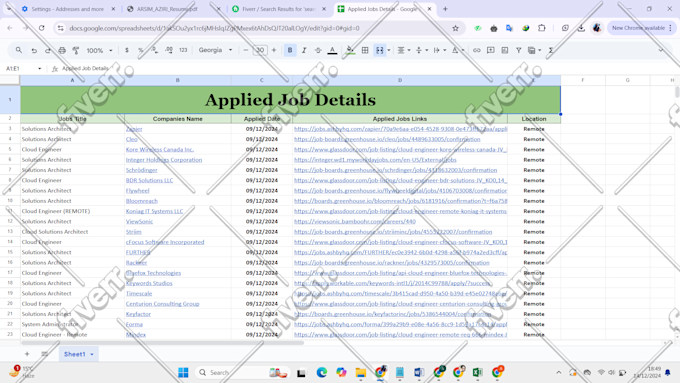Click the merge cells button

[379, 50]
